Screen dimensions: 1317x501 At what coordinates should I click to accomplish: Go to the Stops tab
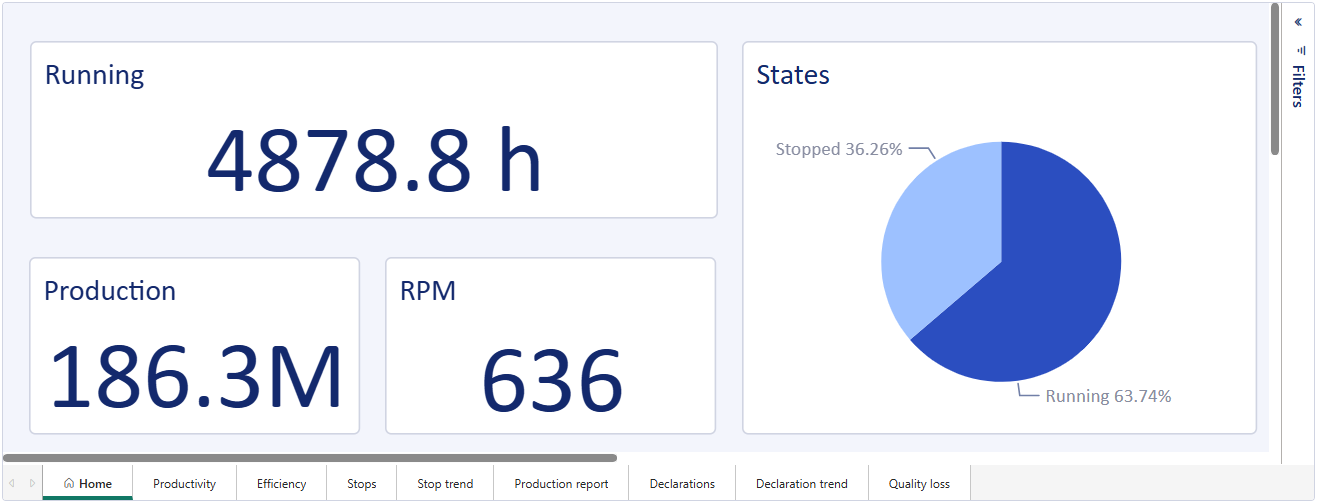(362, 483)
